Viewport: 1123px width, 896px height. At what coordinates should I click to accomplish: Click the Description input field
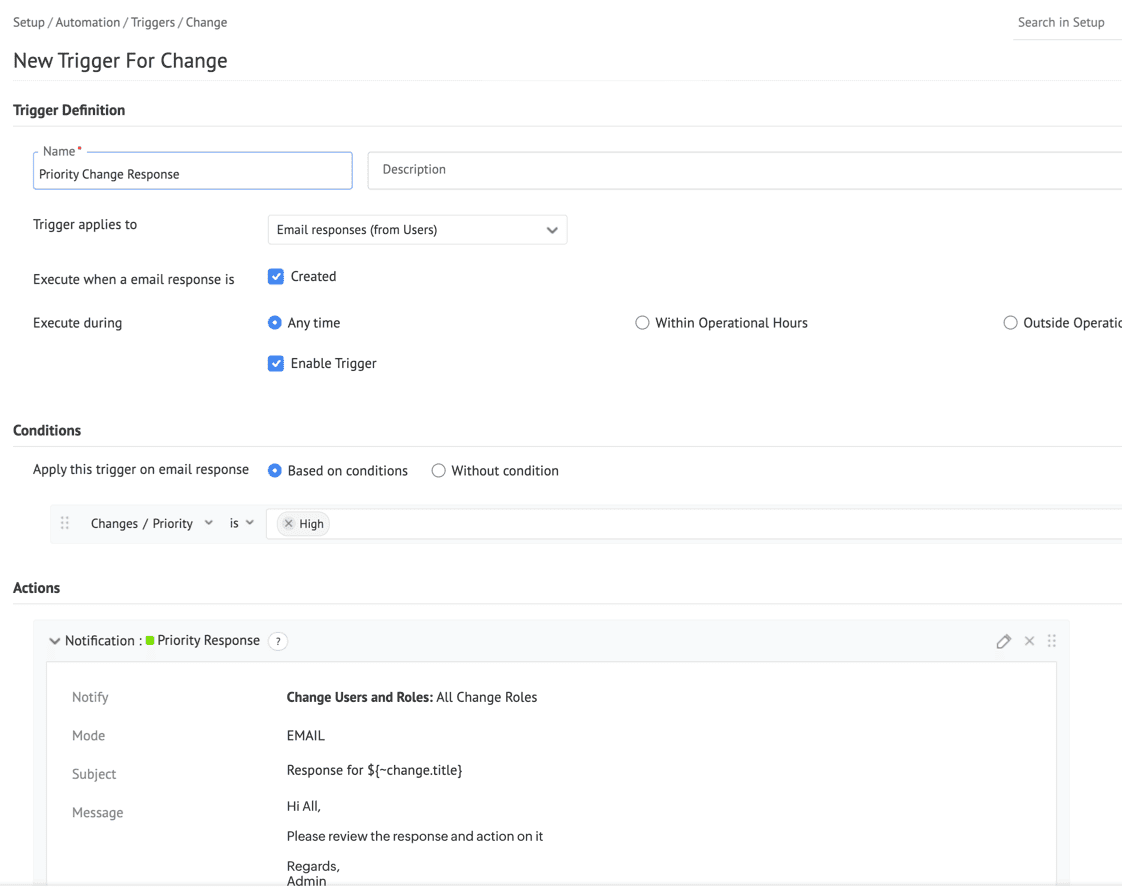pyautogui.click(x=745, y=170)
